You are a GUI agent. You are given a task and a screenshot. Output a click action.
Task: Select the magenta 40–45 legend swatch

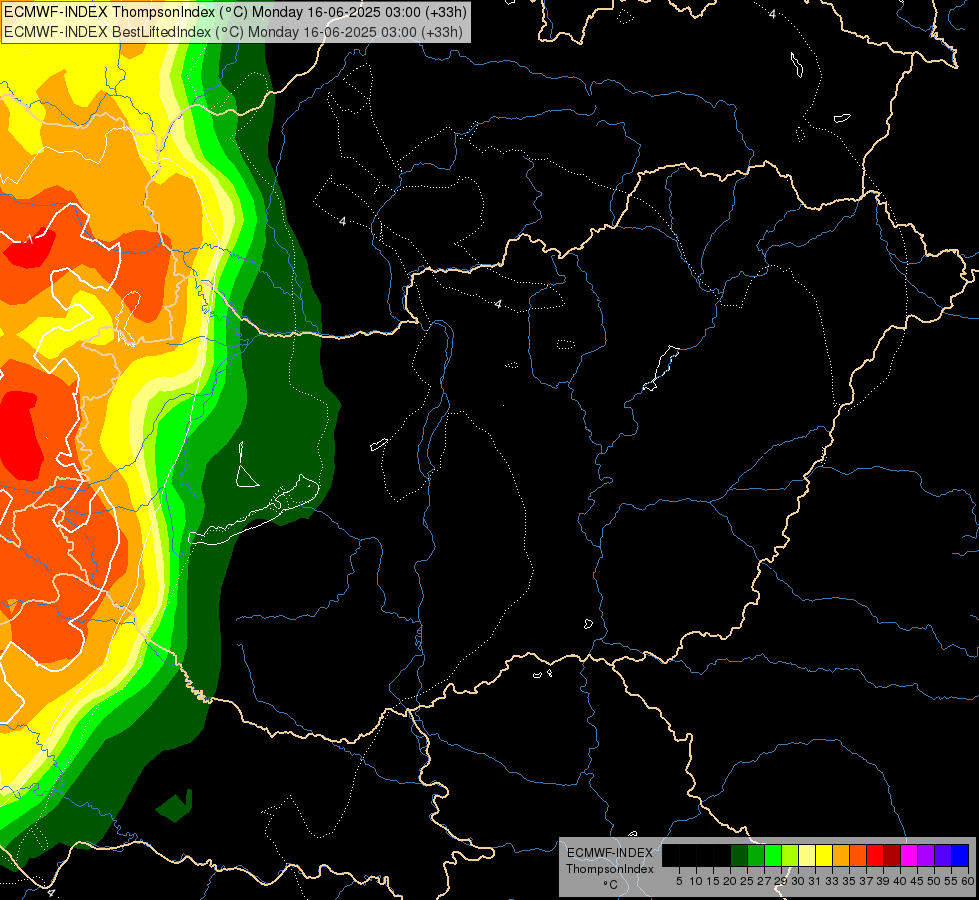pyautogui.click(x=909, y=855)
